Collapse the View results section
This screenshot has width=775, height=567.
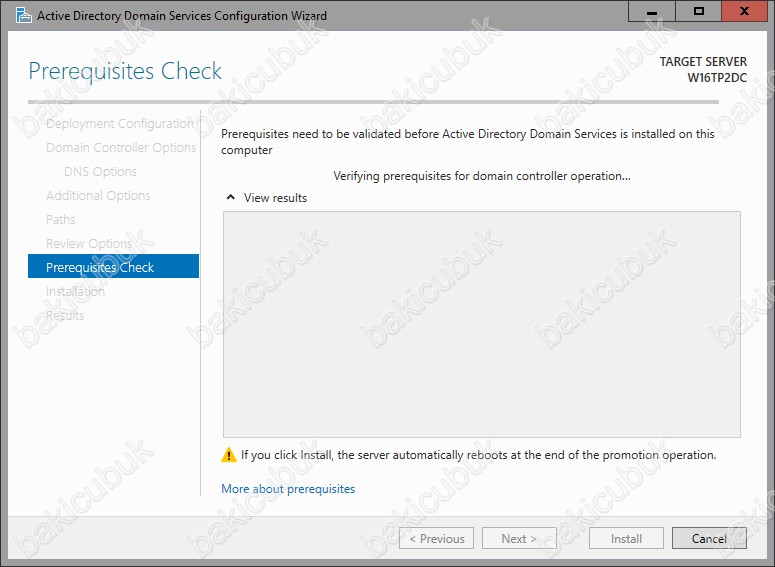(x=230, y=198)
